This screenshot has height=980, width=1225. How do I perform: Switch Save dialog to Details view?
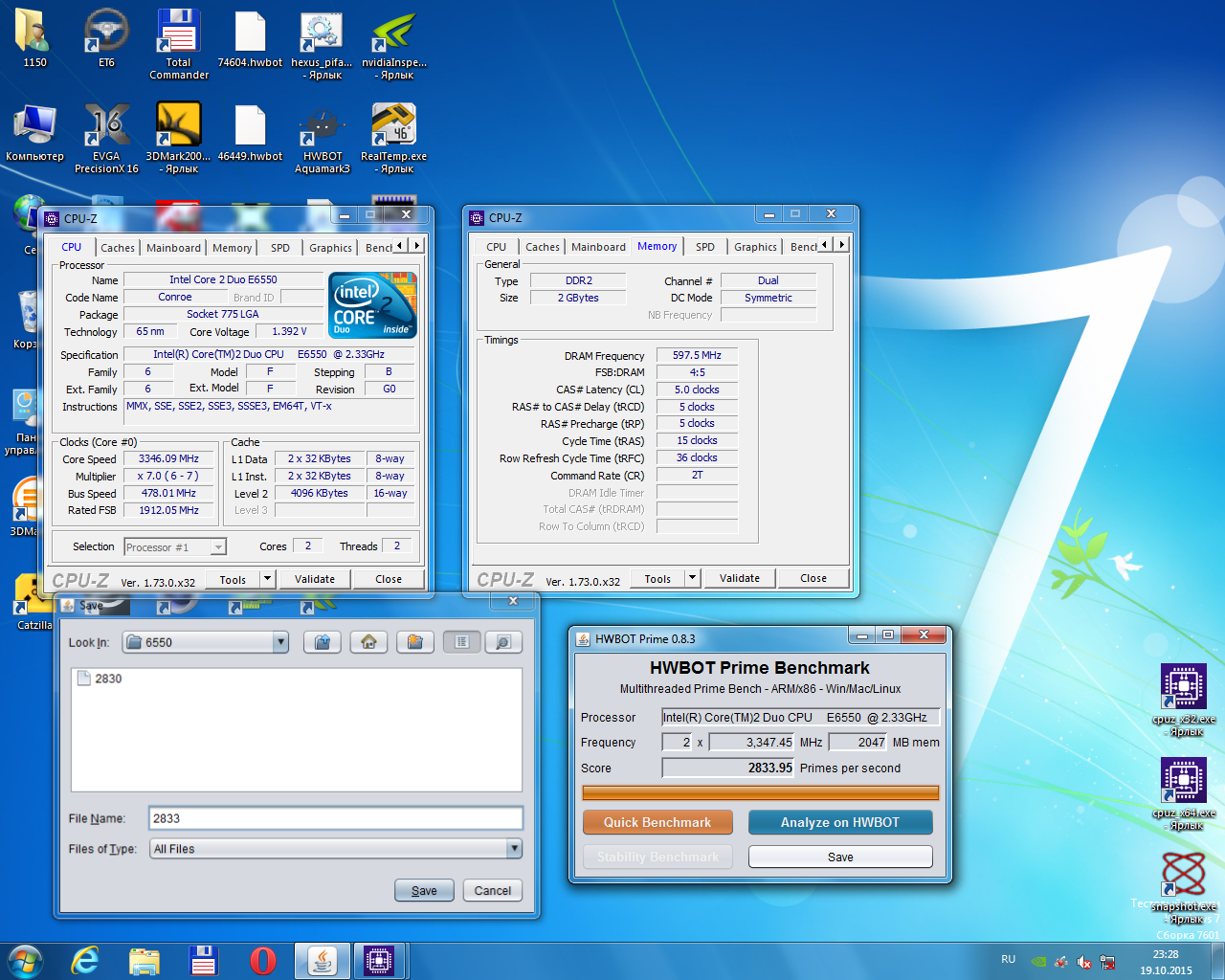point(503,642)
